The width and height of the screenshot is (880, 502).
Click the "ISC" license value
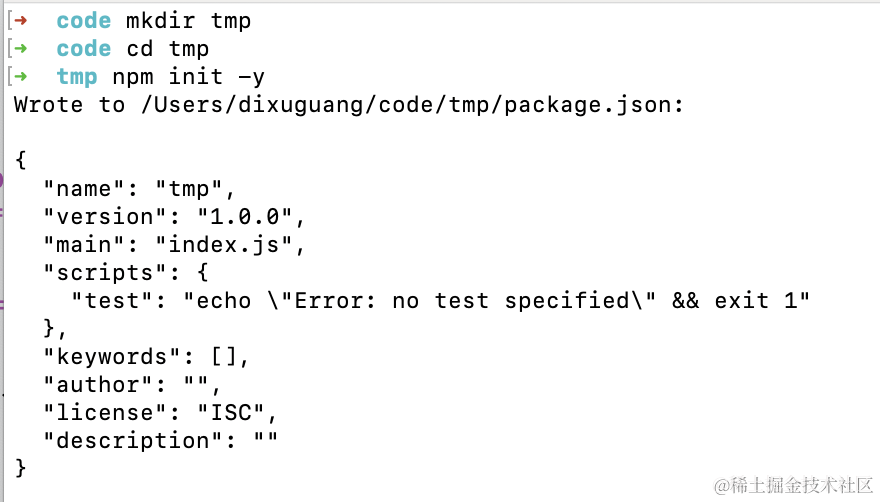231,413
